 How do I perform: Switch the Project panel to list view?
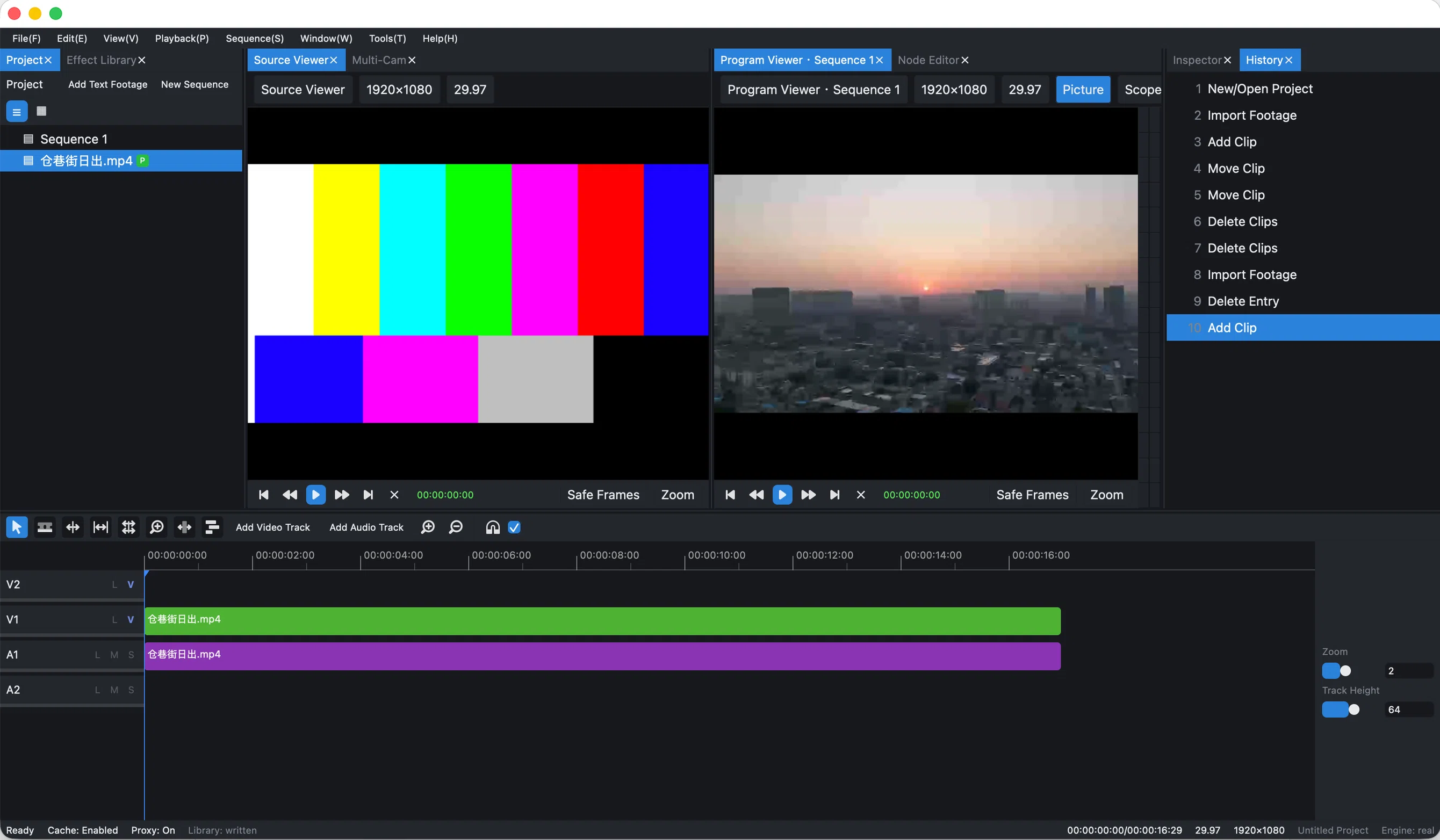[x=17, y=111]
